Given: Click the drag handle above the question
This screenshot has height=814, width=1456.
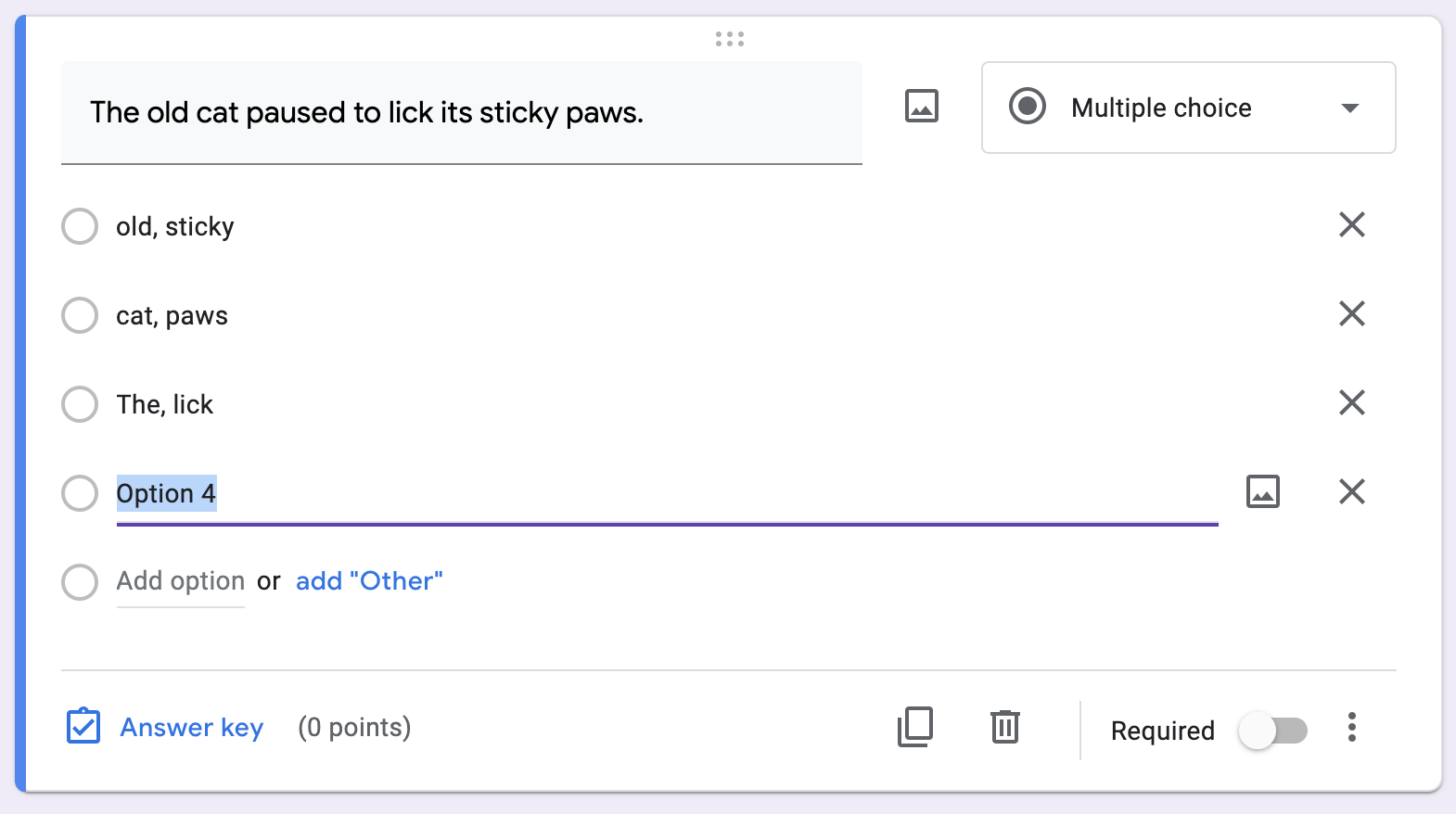Looking at the screenshot, I should [x=729, y=38].
